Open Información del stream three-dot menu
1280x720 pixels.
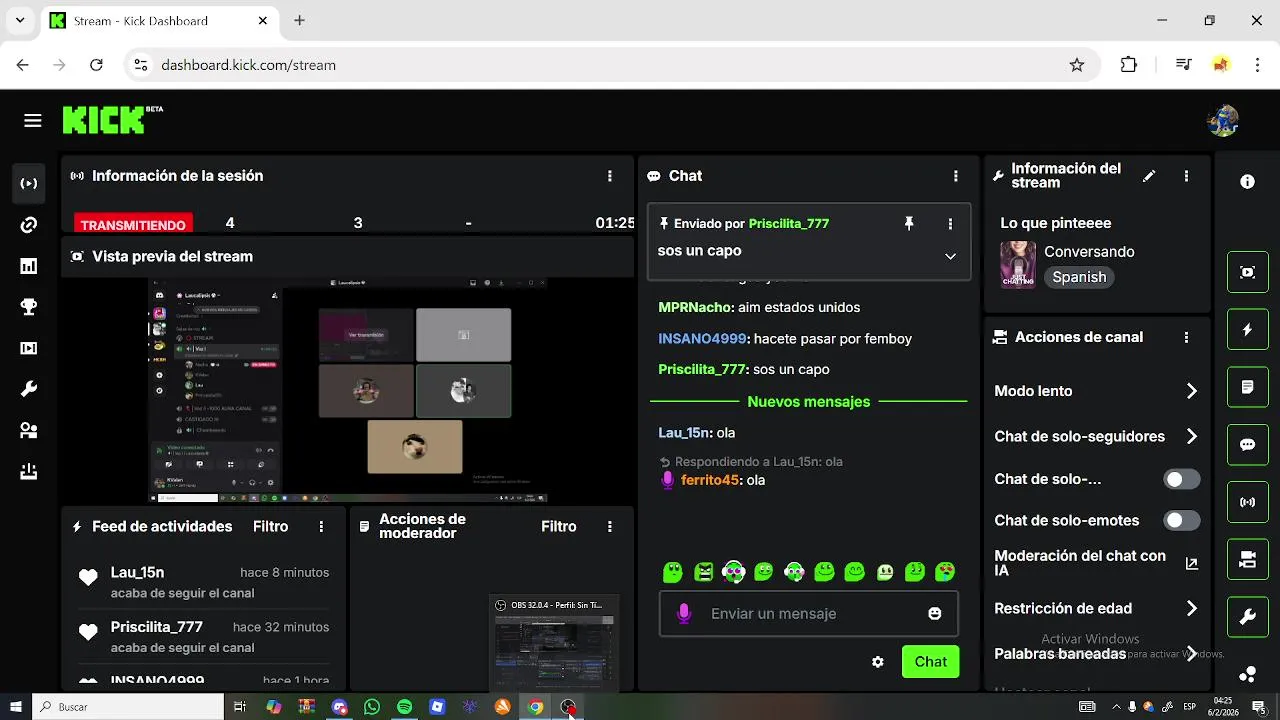[x=1186, y=176]
